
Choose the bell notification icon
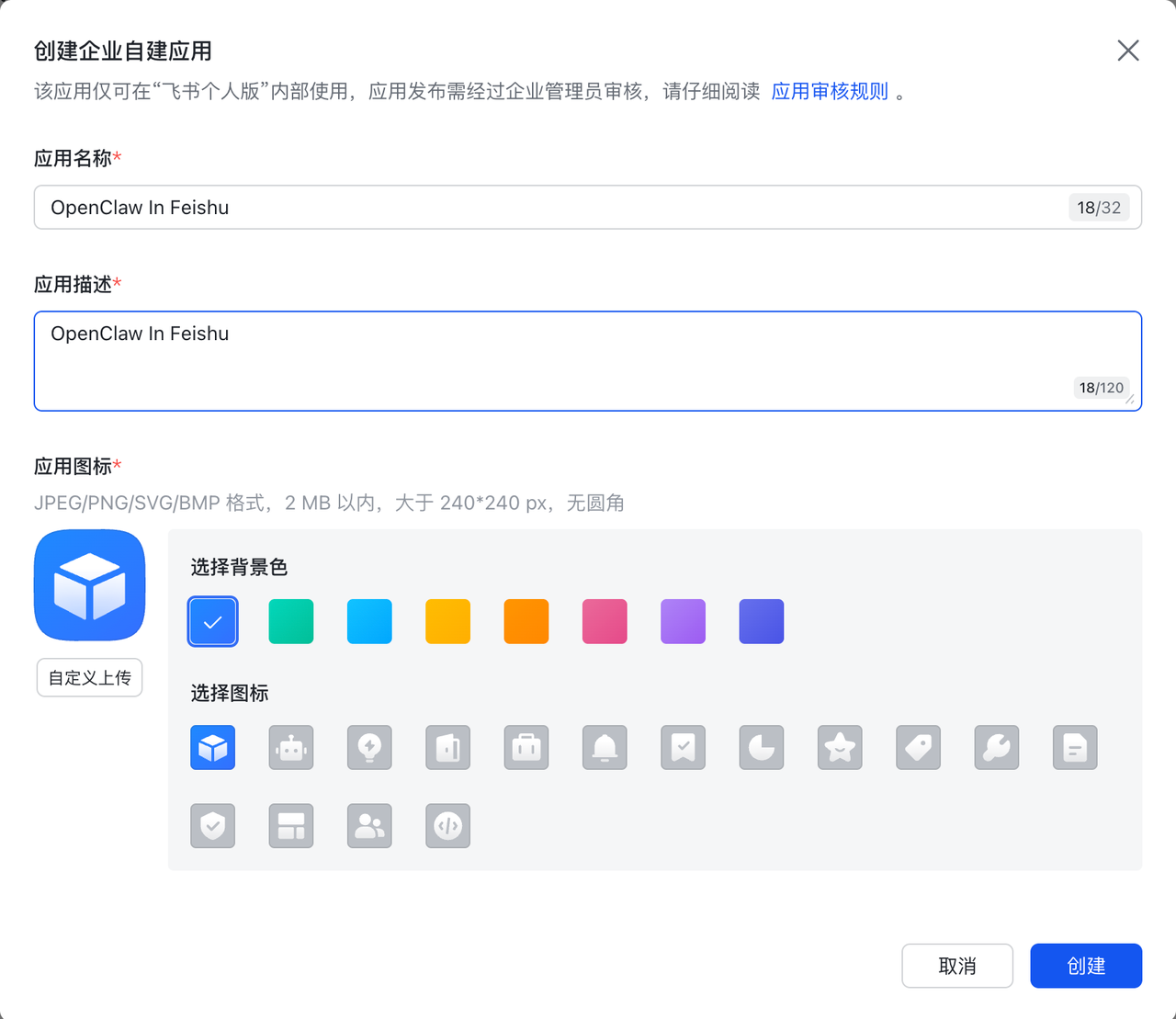[604, 747]
